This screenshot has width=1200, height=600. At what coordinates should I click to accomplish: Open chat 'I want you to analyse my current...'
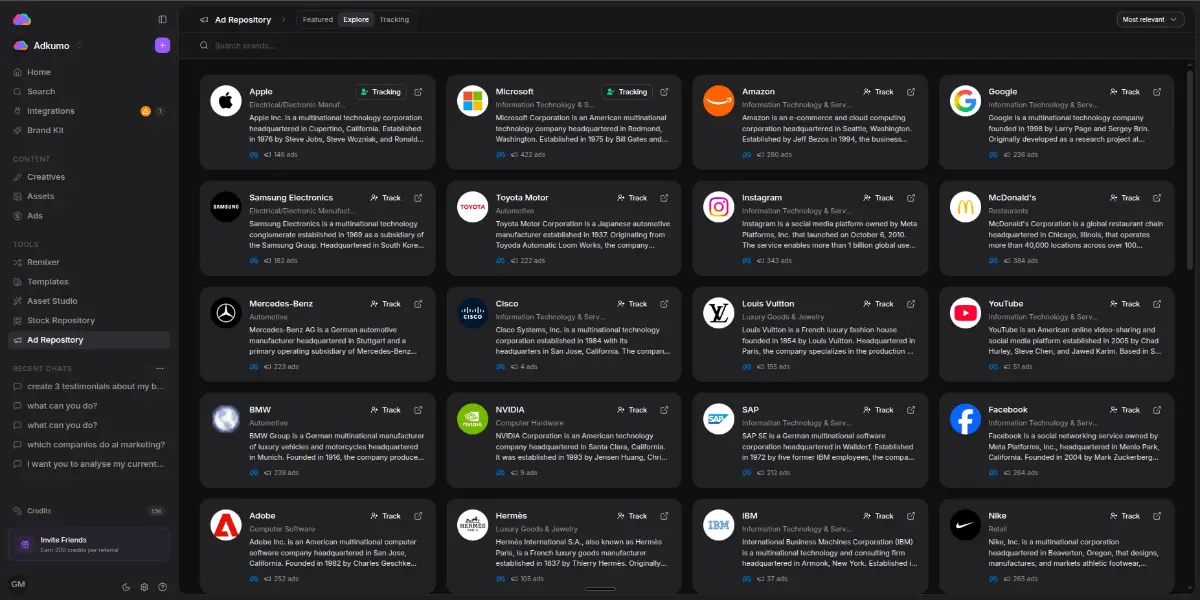[x=89, y=464]
